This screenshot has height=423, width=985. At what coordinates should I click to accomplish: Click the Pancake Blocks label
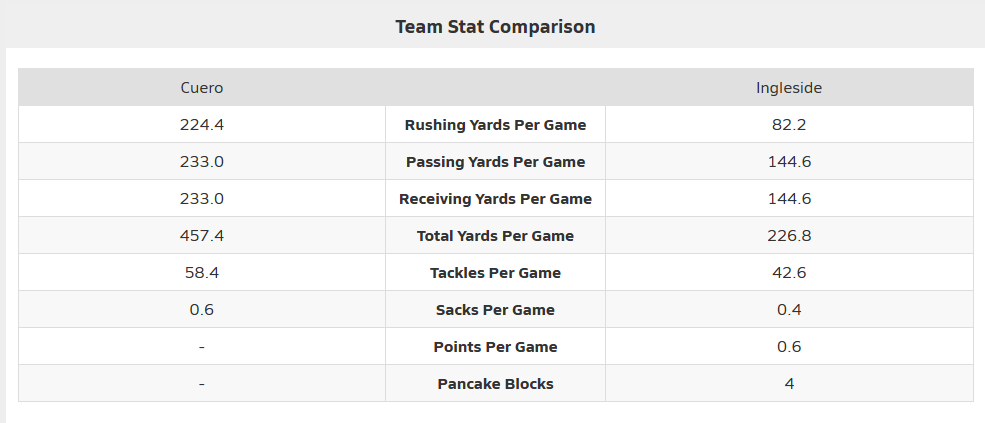click(x=495, y=384)
